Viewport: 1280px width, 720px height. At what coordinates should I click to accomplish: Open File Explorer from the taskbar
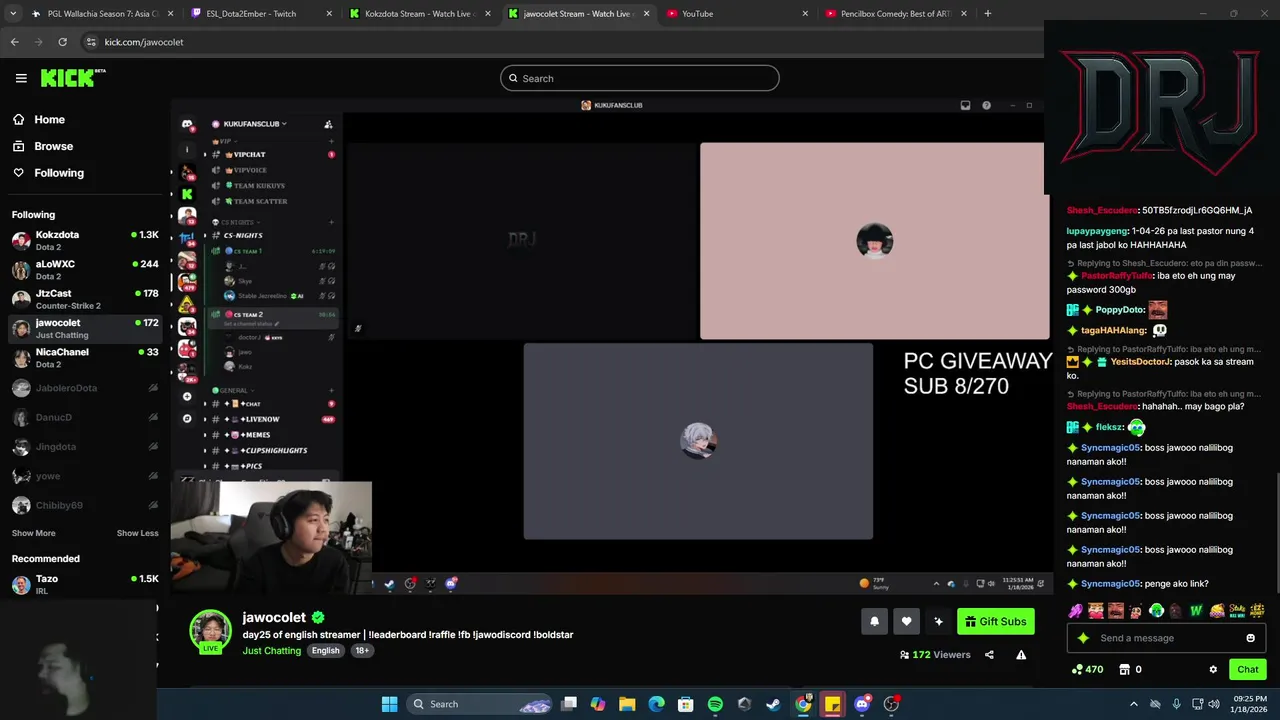coord(627,704)
